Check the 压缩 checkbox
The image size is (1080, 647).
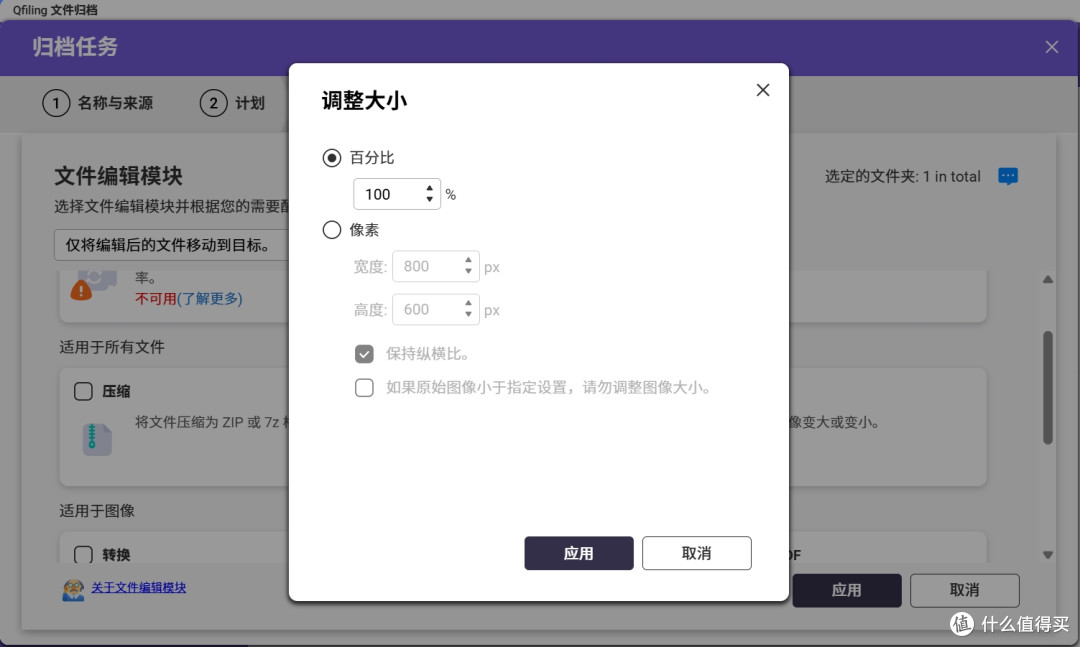pos(83,391)
